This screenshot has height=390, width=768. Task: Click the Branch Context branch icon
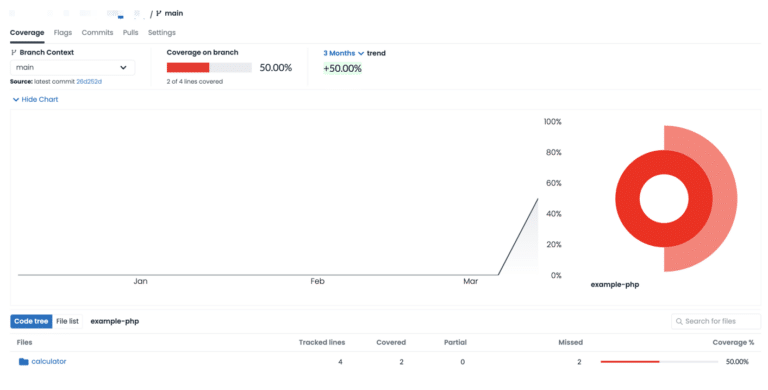(x=14, y=52)
